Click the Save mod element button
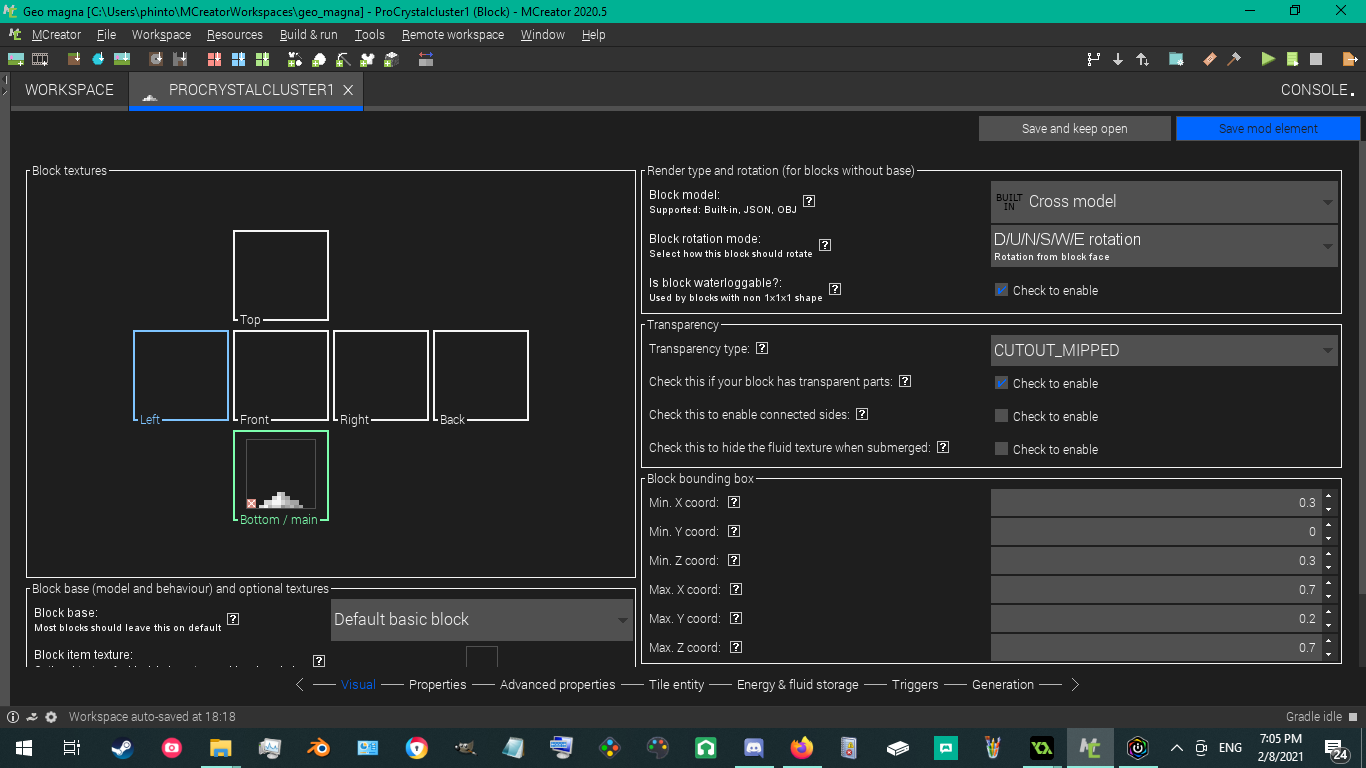The image size is (1366, 768). point(1267,128)
